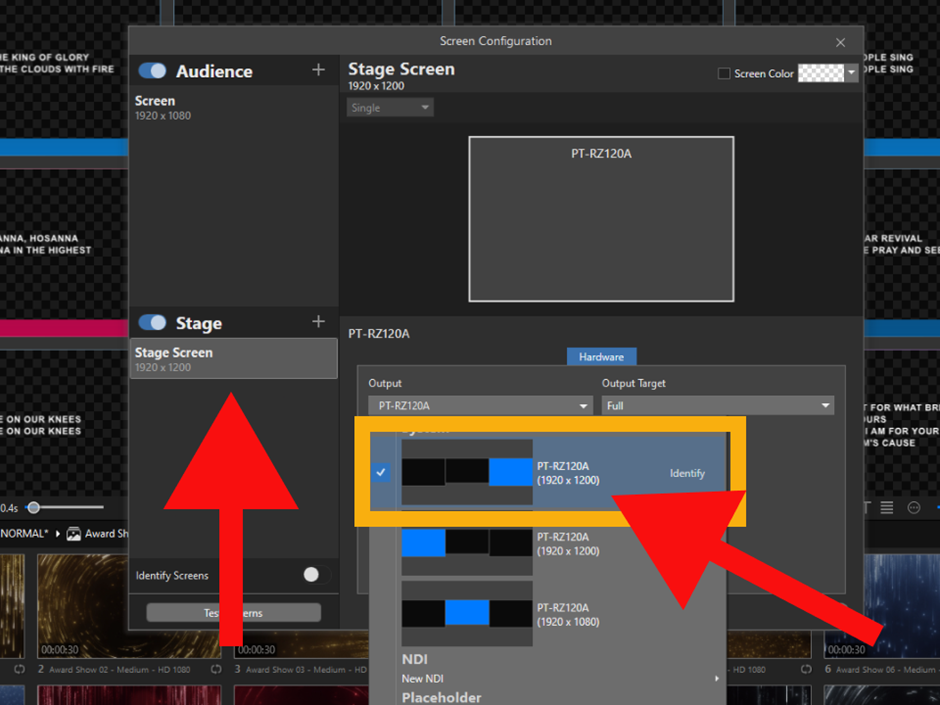This screenshot has width=940, height=705.
Task: Add a new Audience screen with plus icon
Action: 318,70
